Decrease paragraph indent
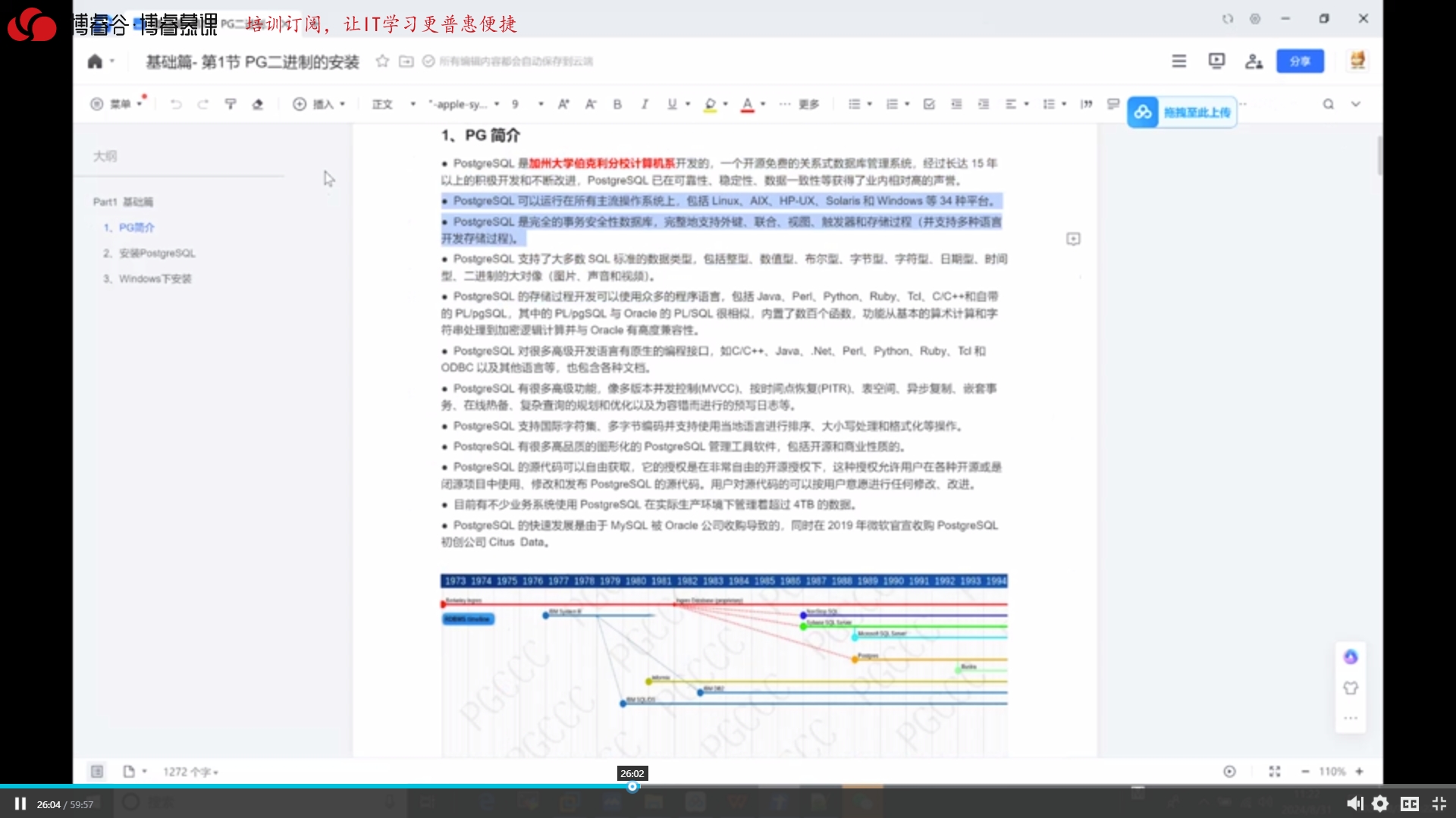The width and height of the screenshot is (1456, 818). [956, 104]
